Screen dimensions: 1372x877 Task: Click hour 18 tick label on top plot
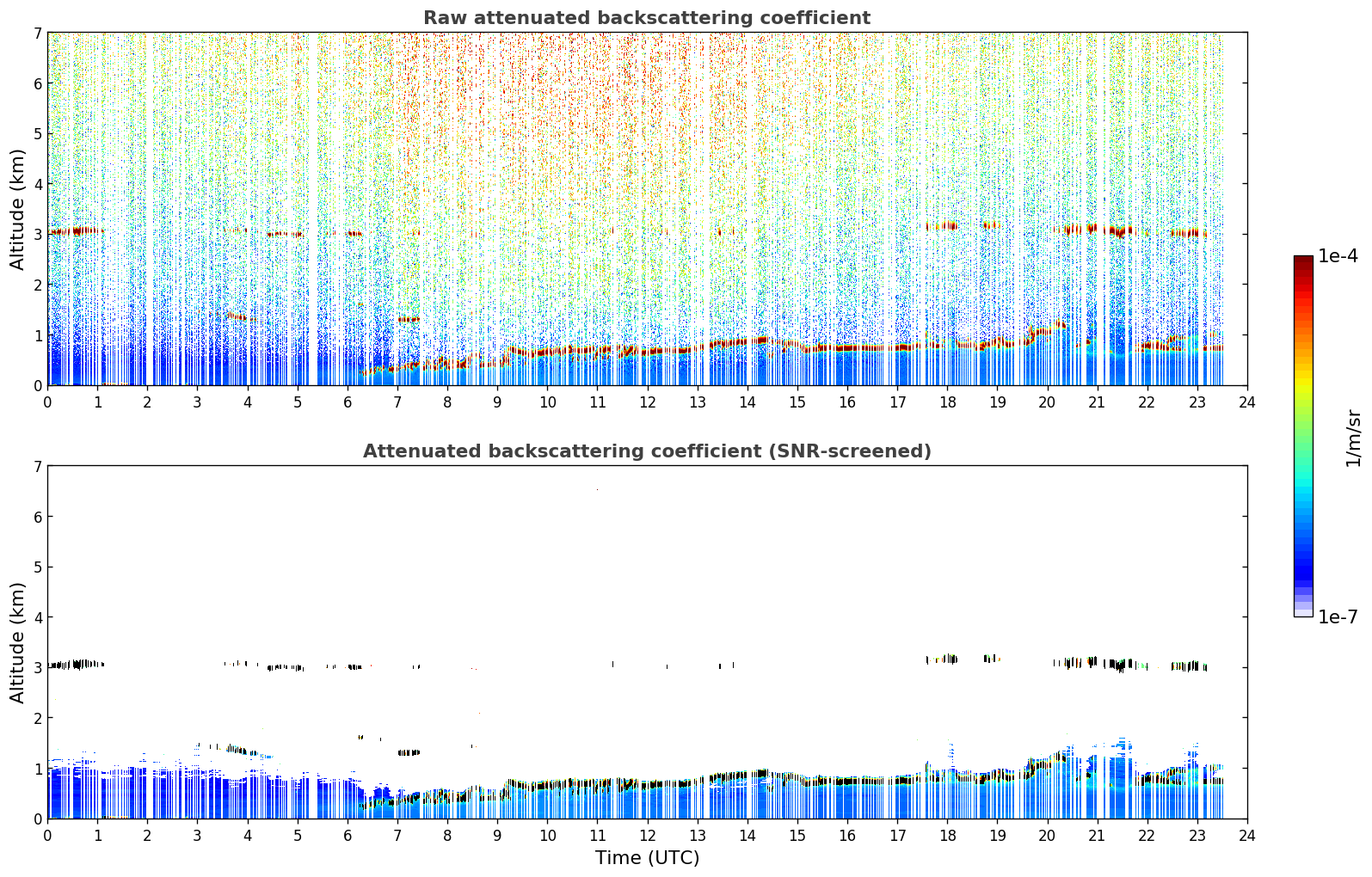947,402
